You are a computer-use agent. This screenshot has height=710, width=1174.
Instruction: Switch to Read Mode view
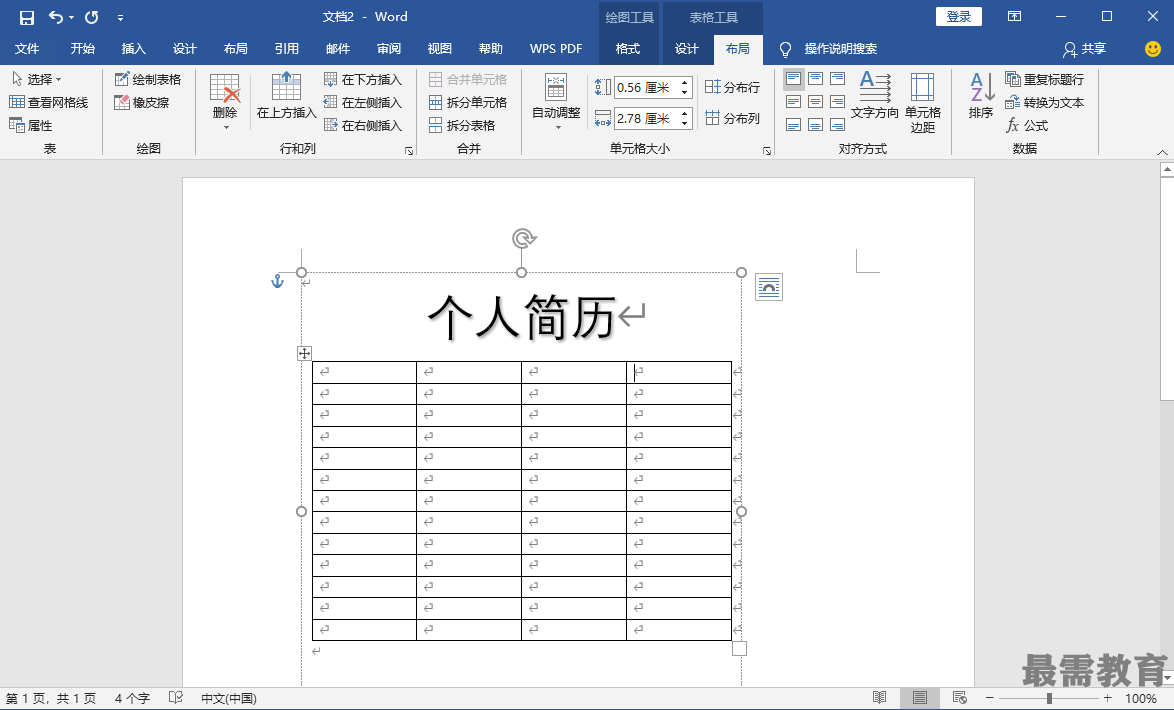(x=880, y=698)
